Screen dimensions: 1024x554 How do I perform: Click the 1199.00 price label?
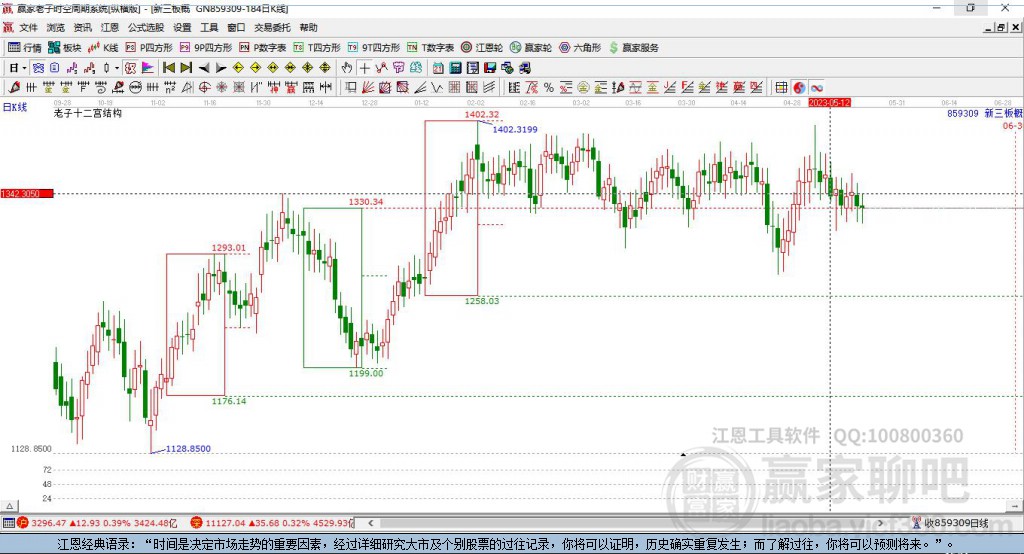point(366,373)
